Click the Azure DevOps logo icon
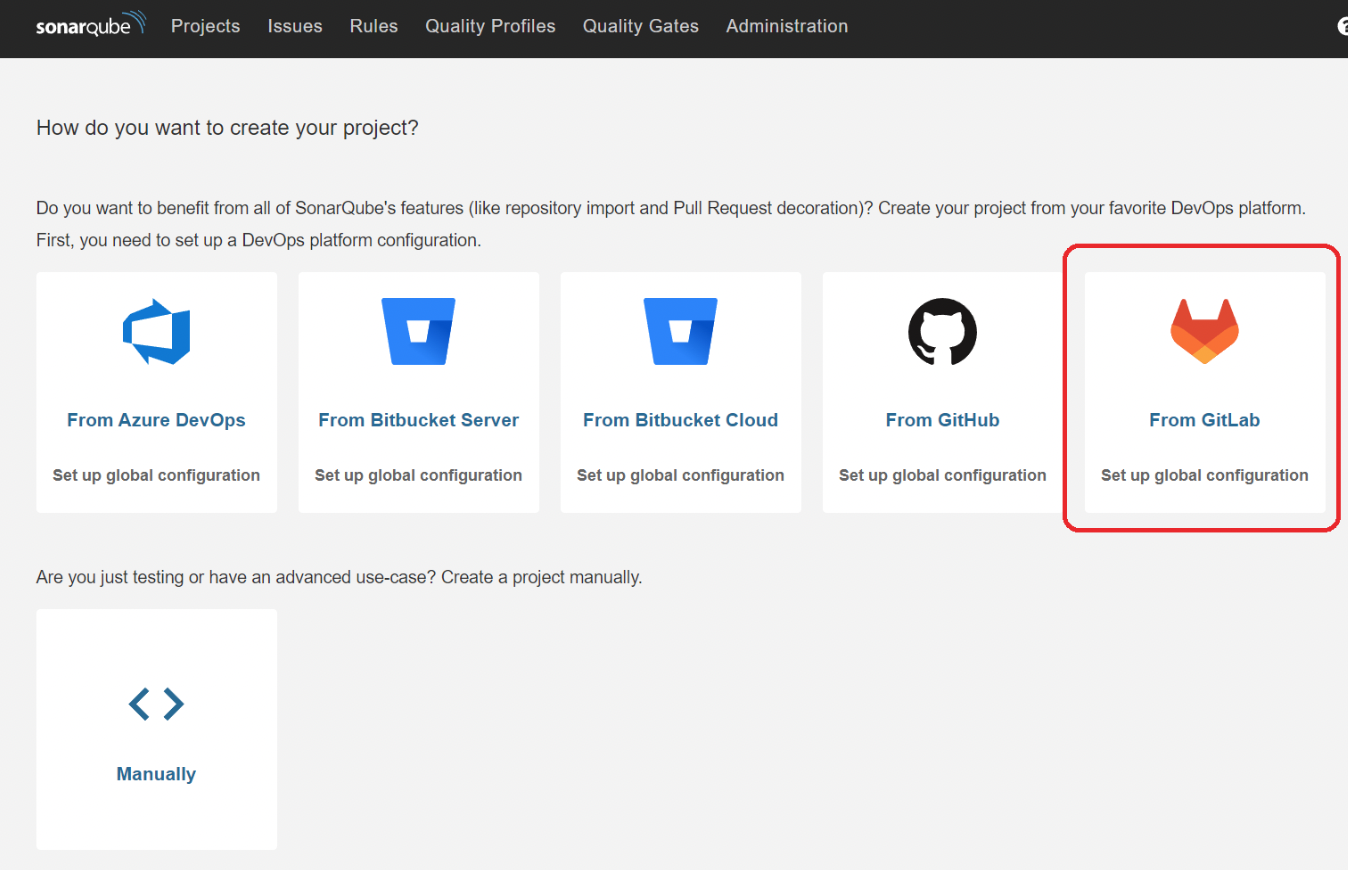Image resolution: width=1348 pixels, height=870 pixels. coord(157,331)
